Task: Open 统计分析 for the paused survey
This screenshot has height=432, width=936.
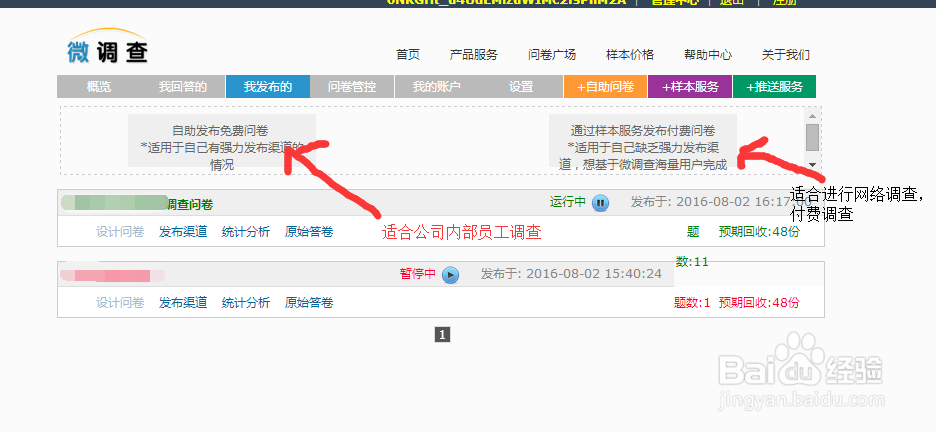Action: (246, 303)
